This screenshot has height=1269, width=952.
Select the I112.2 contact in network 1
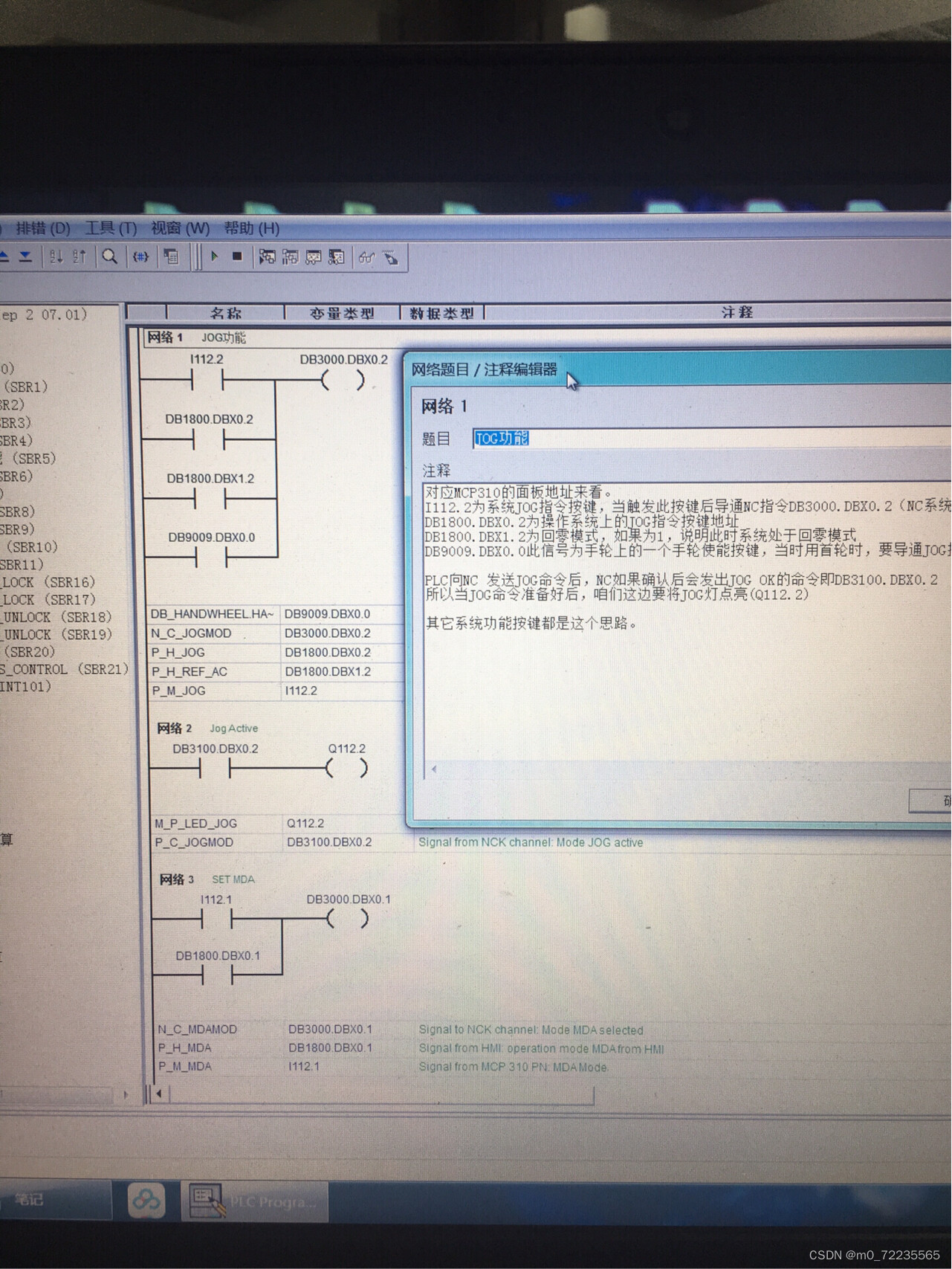click(x=207, y=381)
